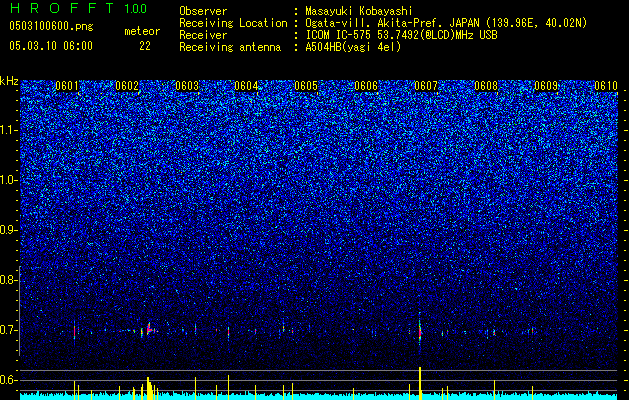Click the yellow spike cluster after 0602 in level graph
Image resolution: width=629 pixels, height=400 pixels.
[149, 388]
